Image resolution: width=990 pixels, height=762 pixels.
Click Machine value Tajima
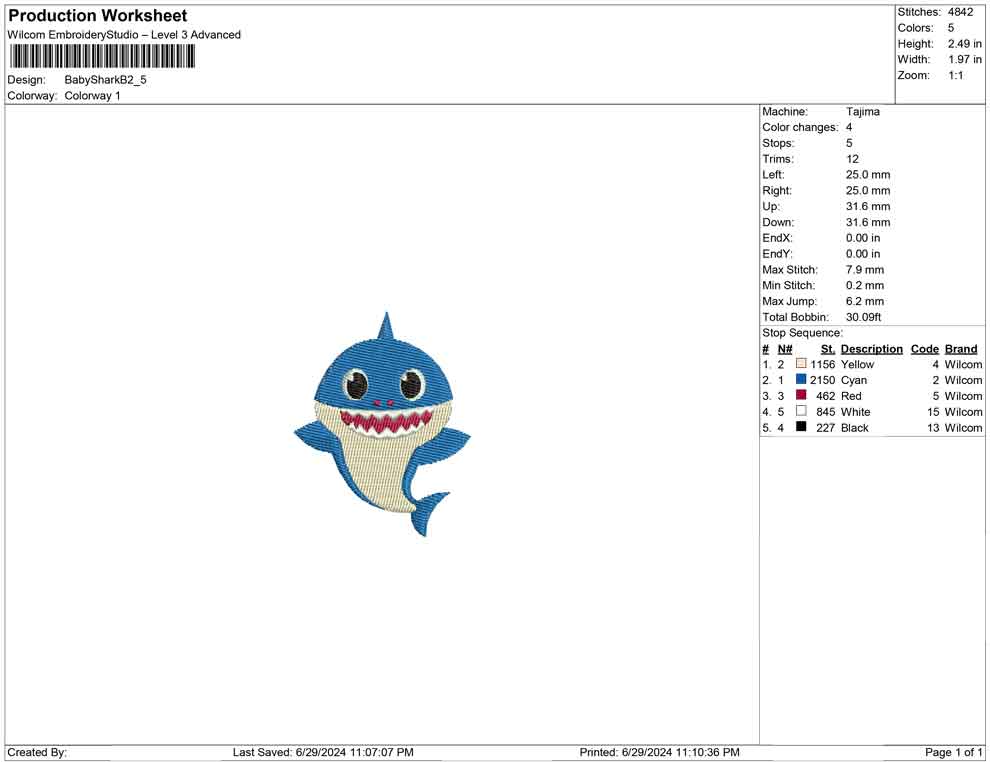point(862,112)
